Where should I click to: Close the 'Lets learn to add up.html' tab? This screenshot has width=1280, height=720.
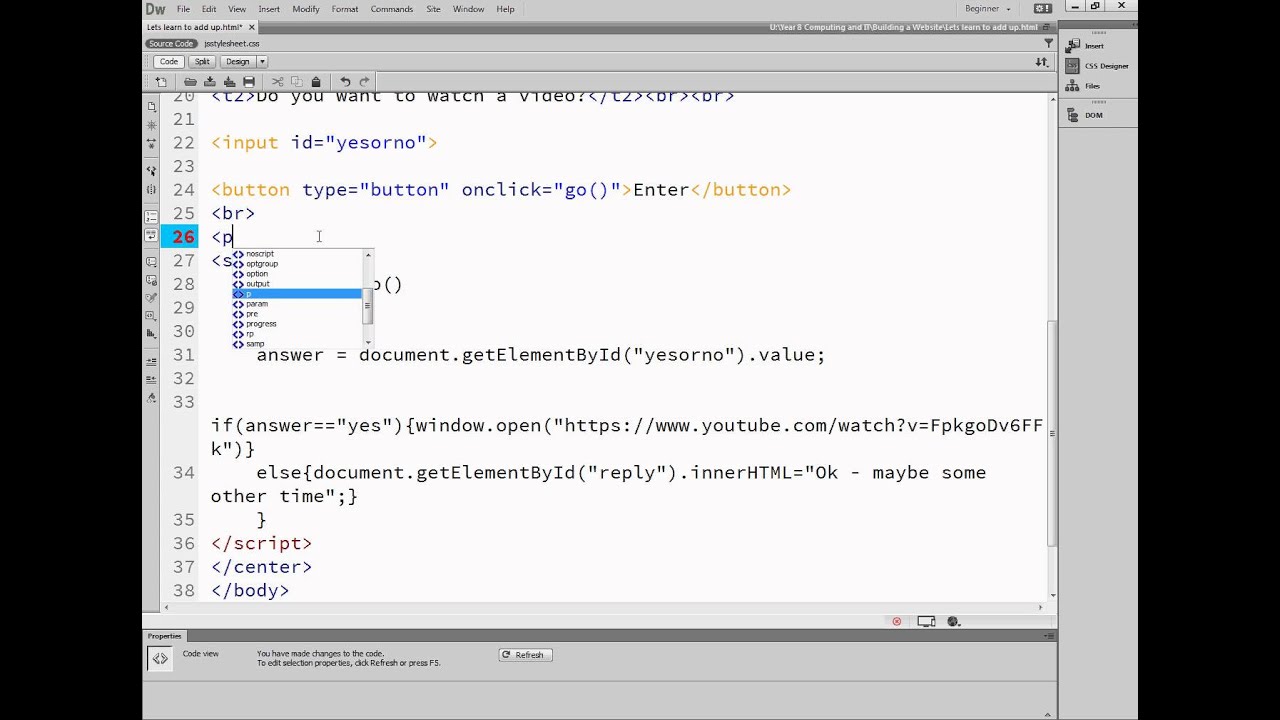[252, 27]
